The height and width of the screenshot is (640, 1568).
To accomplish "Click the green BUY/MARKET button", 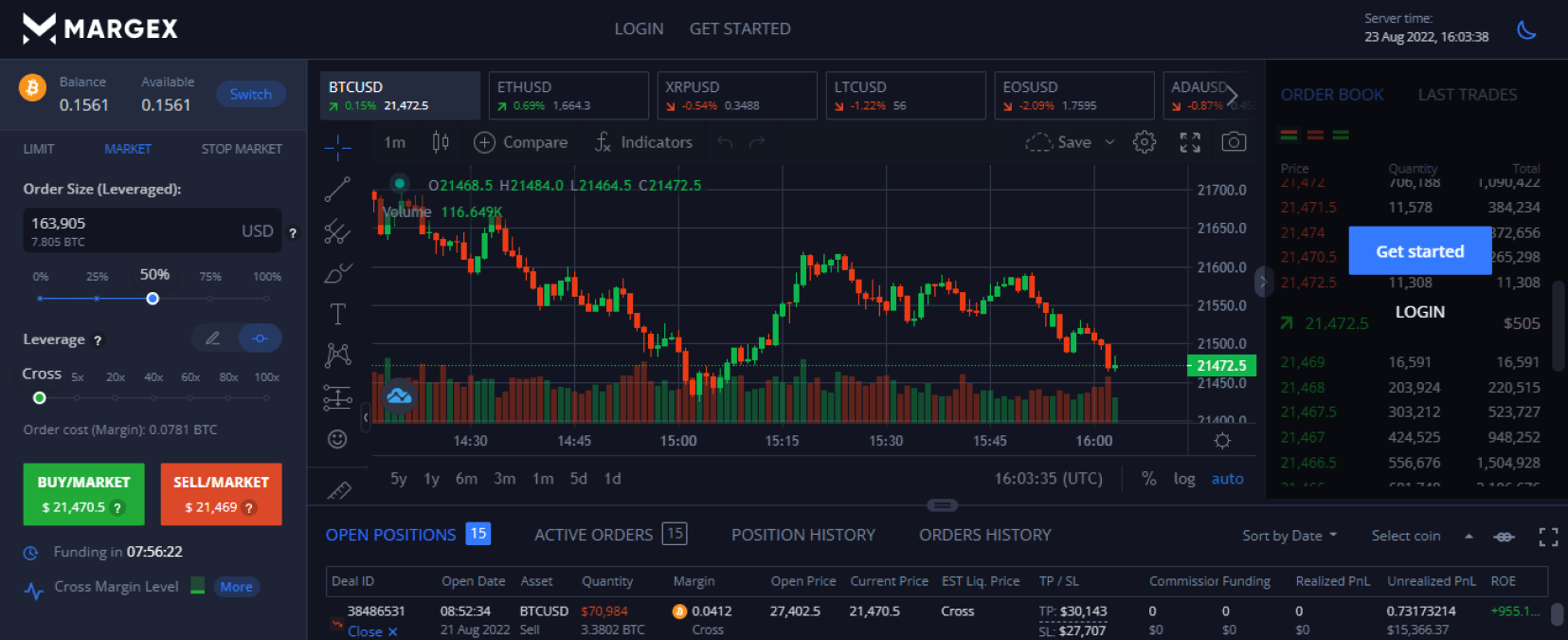I will pyautogui.click(x=83, y=494).
